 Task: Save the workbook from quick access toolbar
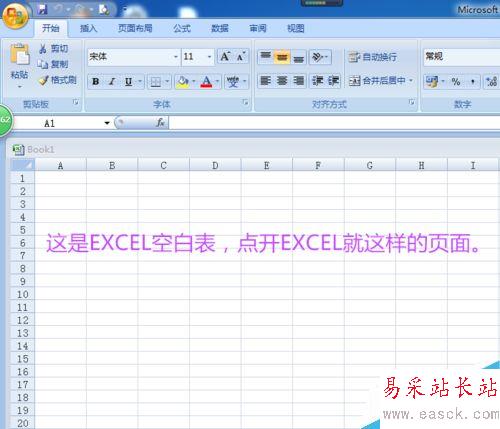coord(43,9)
